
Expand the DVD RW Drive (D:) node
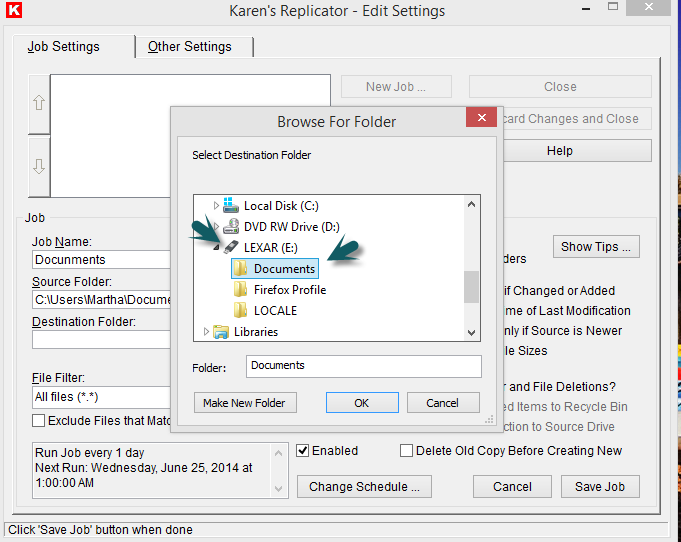[216, 226]
